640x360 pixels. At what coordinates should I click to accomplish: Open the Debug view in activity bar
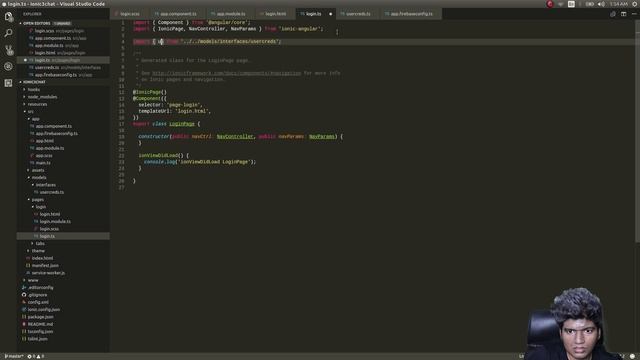coord(8,67)
